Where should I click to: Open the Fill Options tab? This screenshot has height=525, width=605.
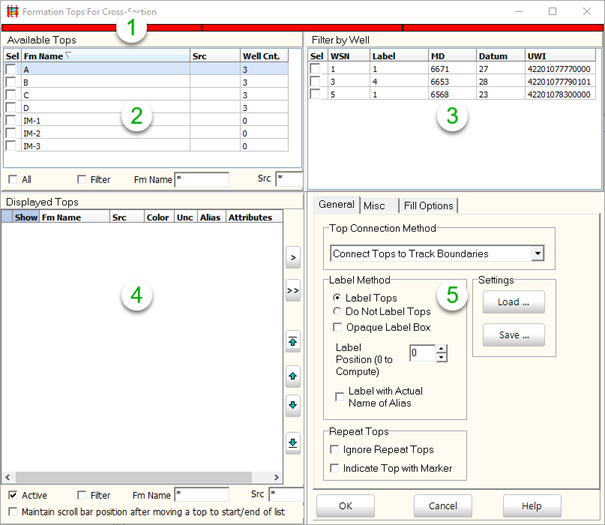427,205
